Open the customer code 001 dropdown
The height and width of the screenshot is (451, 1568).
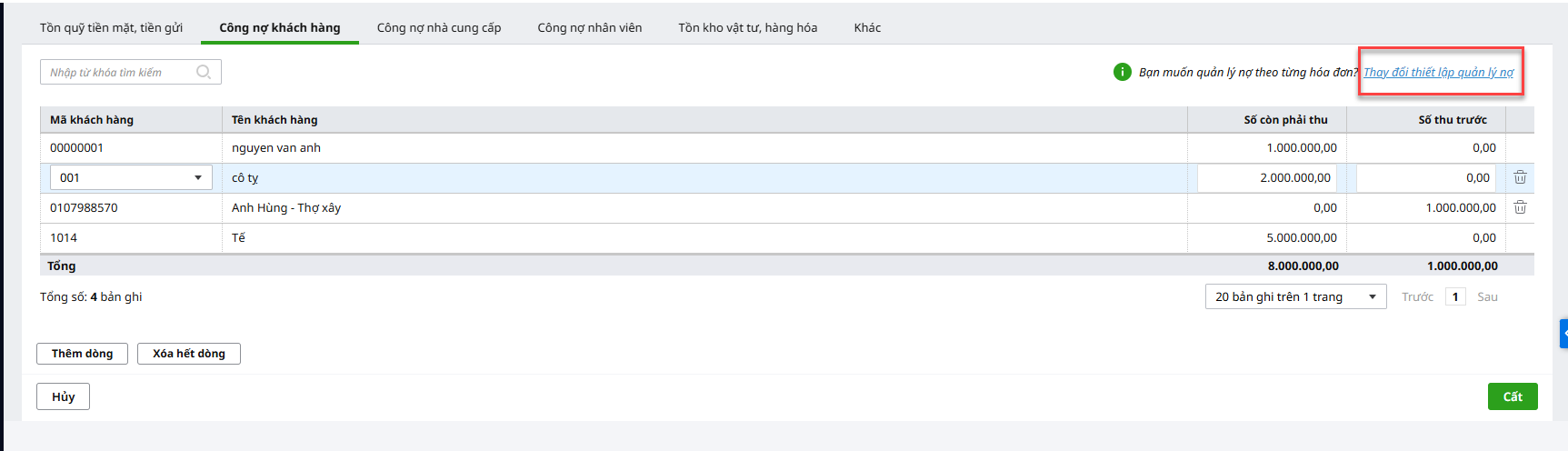point(198,178)
